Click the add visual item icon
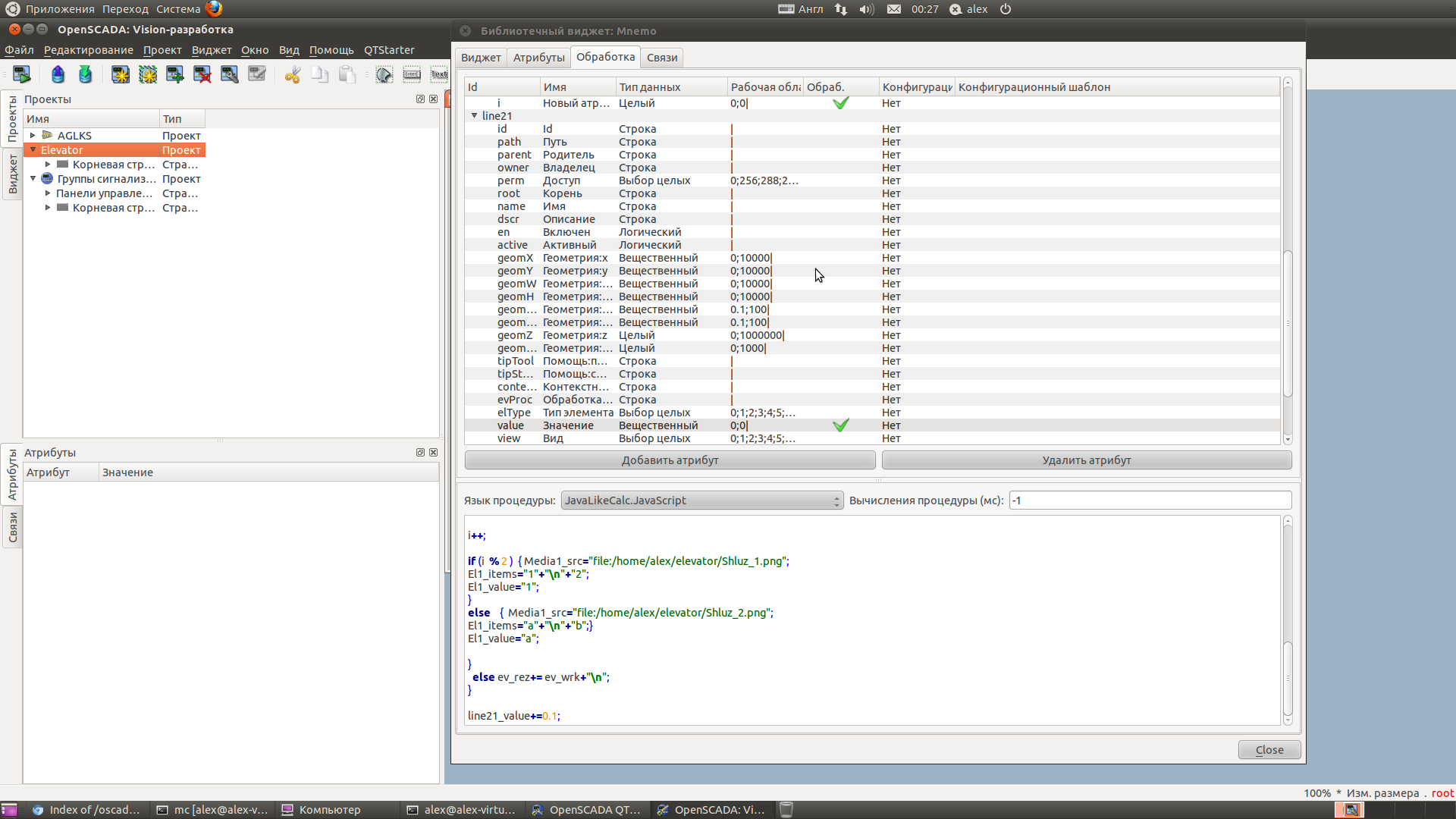Viewport: 1456px width, 819px height. 174,74
